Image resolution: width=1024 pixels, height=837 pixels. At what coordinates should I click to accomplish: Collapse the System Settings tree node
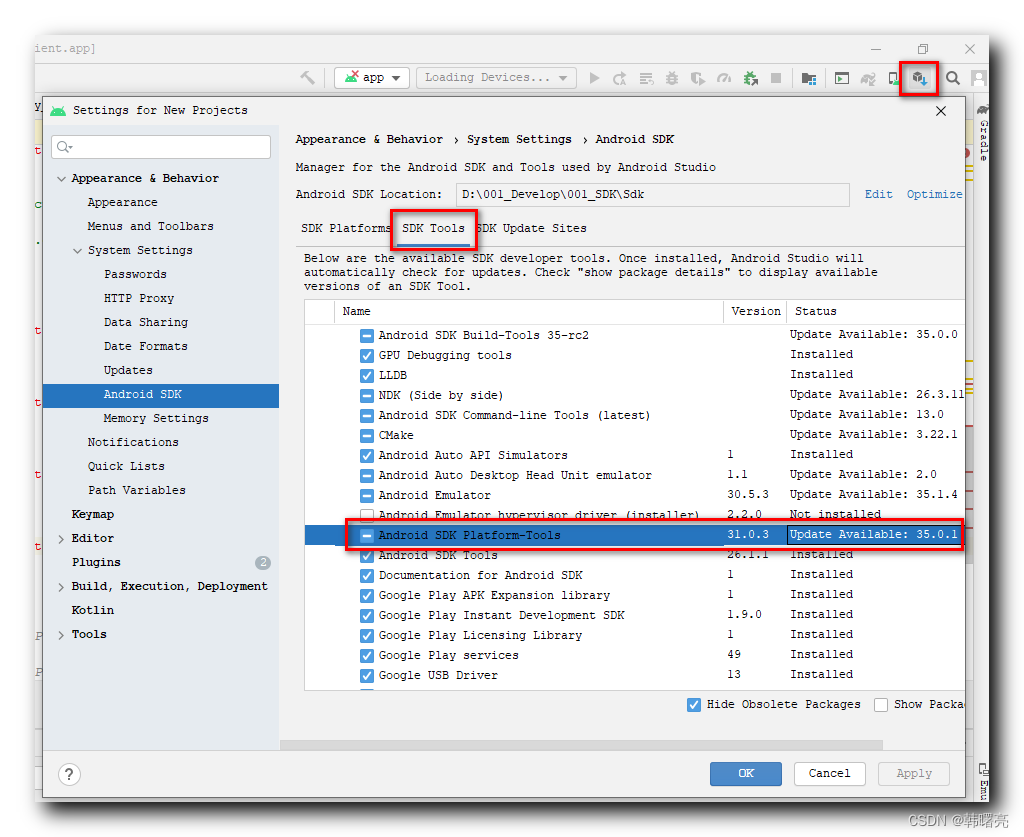click(x=78, y=250)
